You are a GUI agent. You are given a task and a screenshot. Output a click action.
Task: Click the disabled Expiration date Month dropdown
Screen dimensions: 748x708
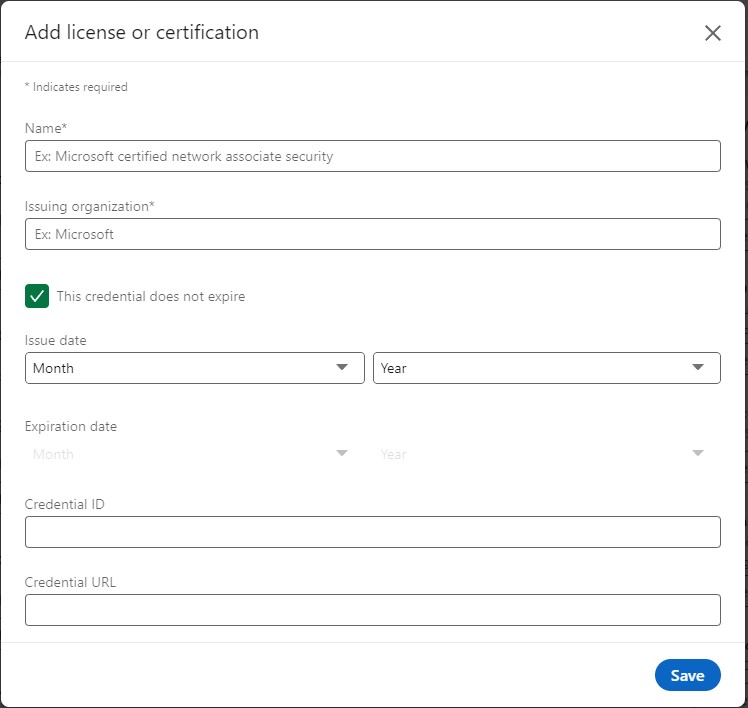(x=195, y=454)
